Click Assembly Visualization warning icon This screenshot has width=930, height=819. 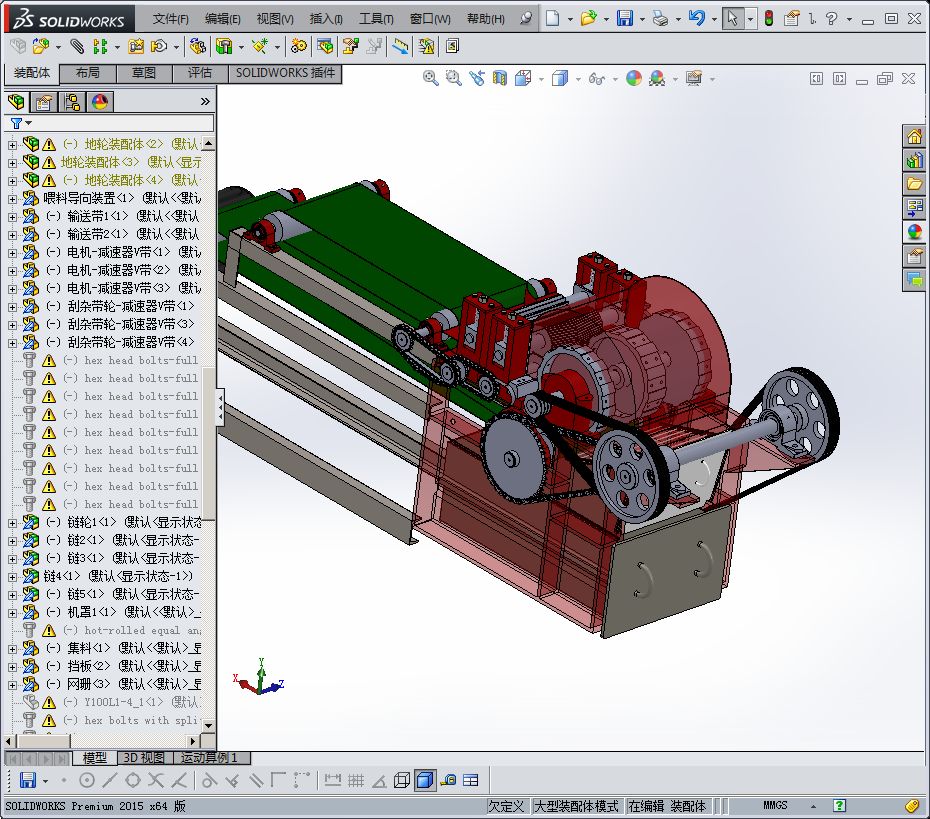426,46
